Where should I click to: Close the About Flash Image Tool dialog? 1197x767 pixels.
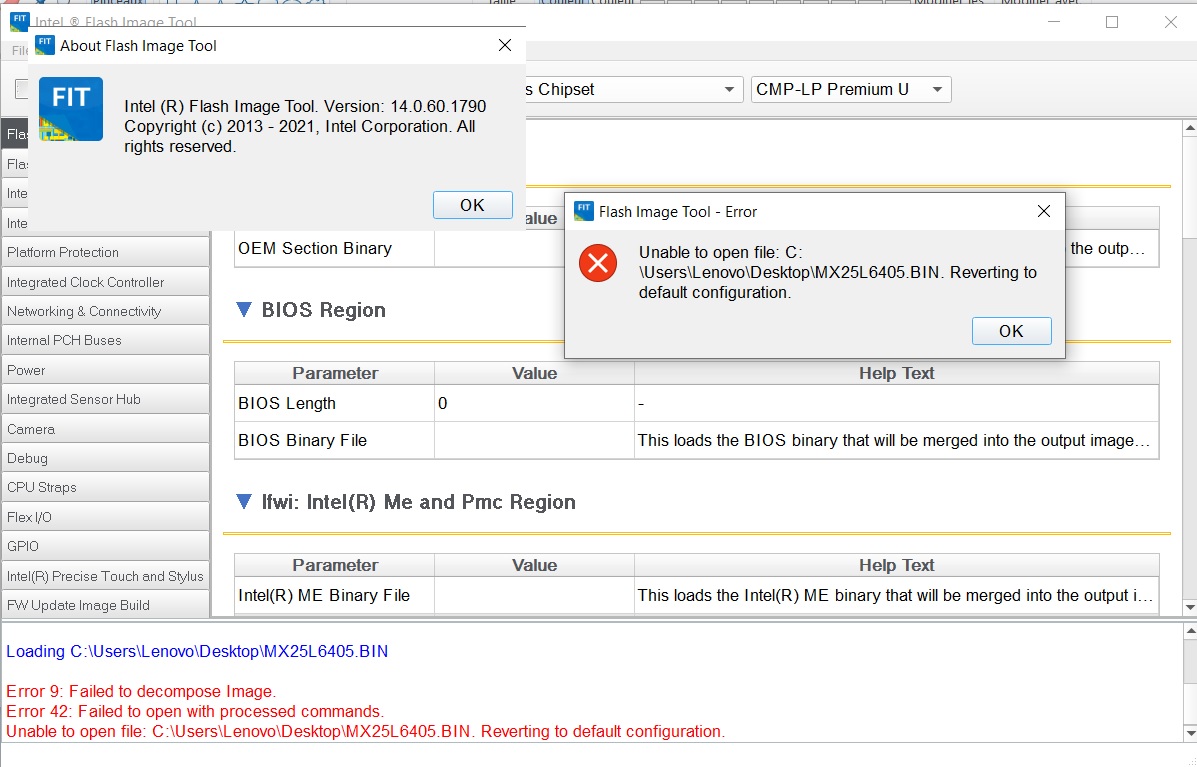coord(505,46)
